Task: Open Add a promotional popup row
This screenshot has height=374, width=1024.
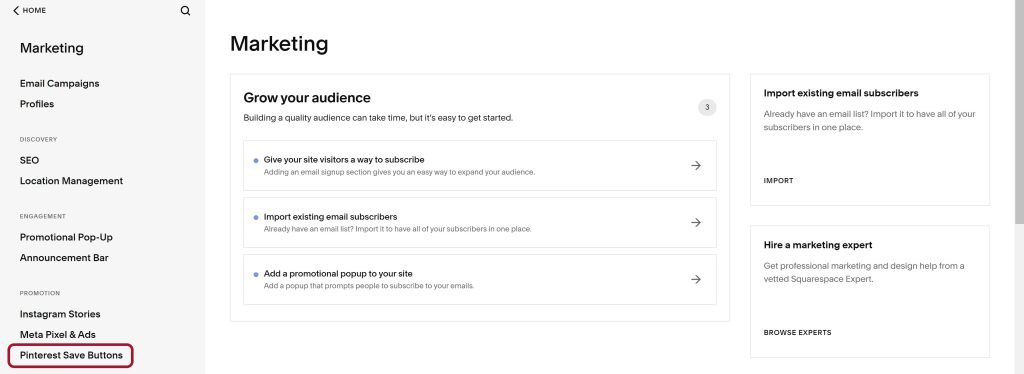Action: point(479,279)
